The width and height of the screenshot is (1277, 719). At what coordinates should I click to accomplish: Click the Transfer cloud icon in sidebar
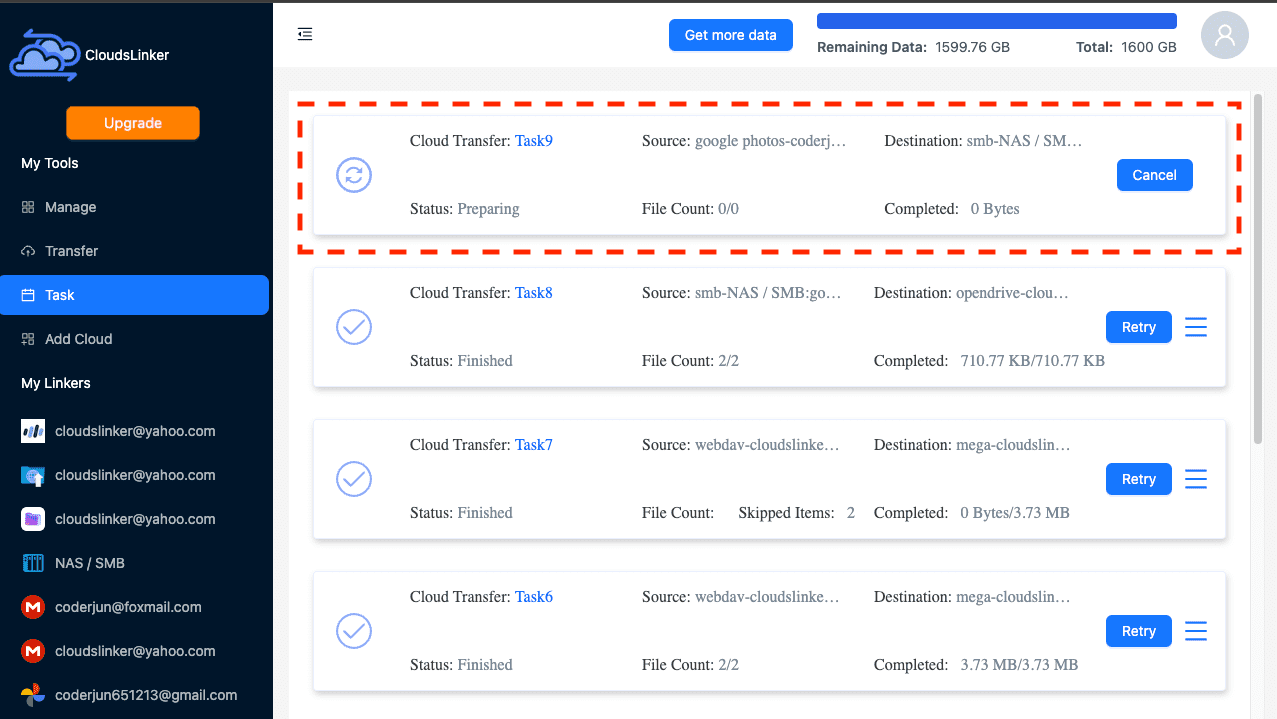pos(28,251)
